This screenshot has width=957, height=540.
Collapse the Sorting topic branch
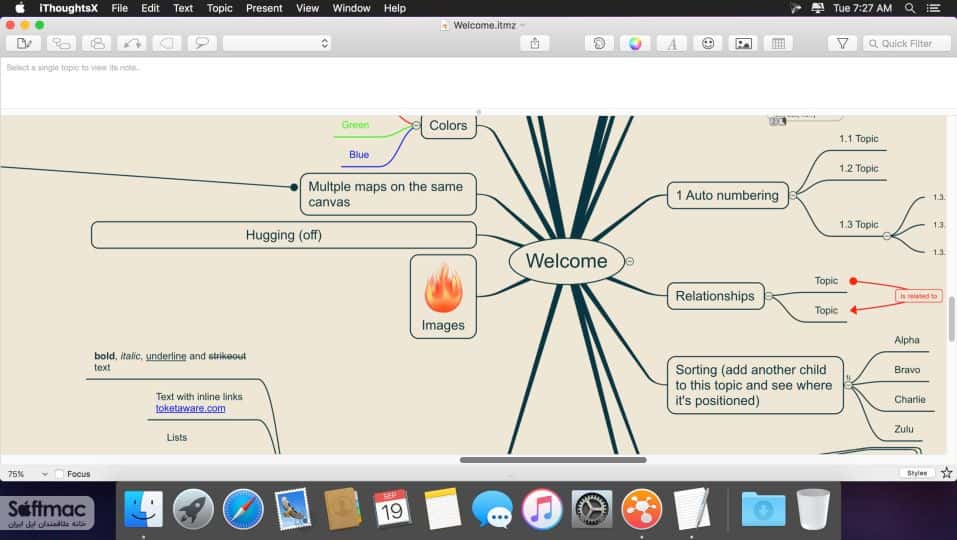pos(848,385)
